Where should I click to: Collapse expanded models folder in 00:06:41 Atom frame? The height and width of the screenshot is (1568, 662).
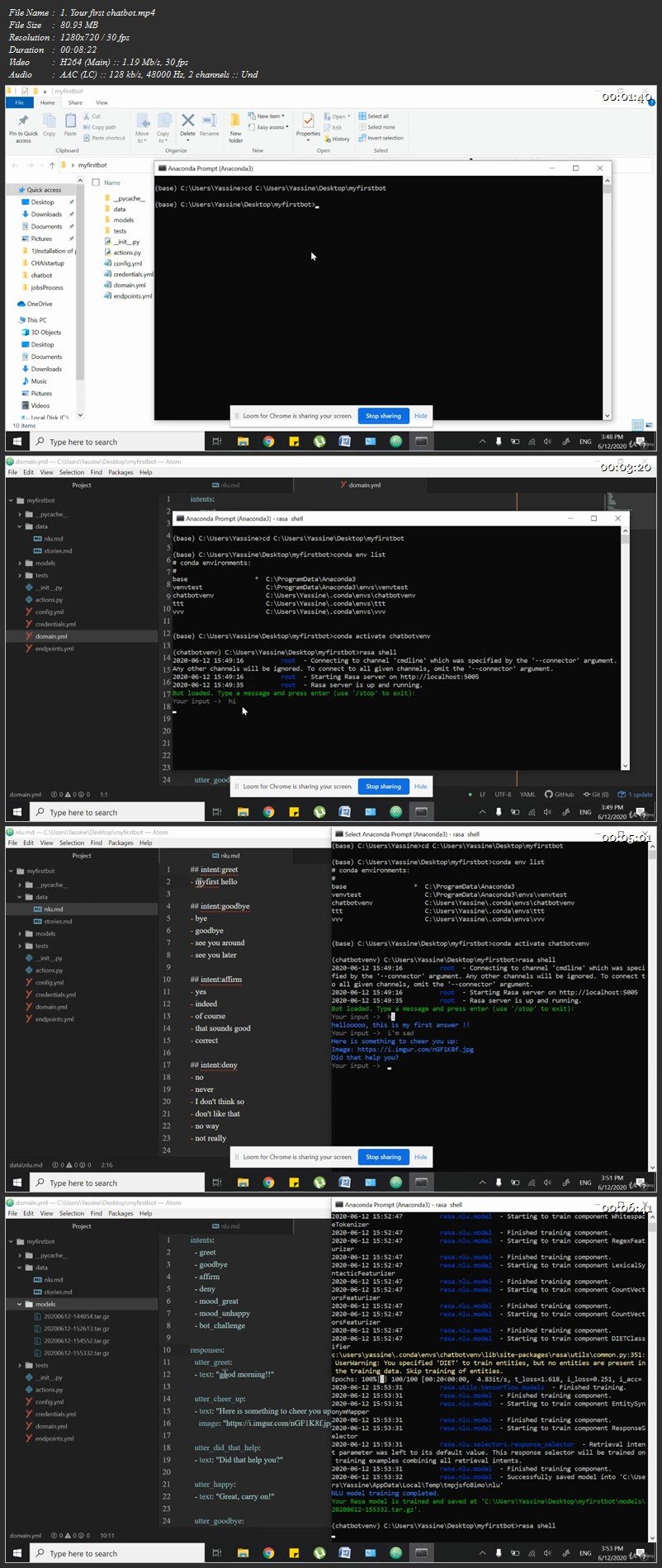point(20,1304)
